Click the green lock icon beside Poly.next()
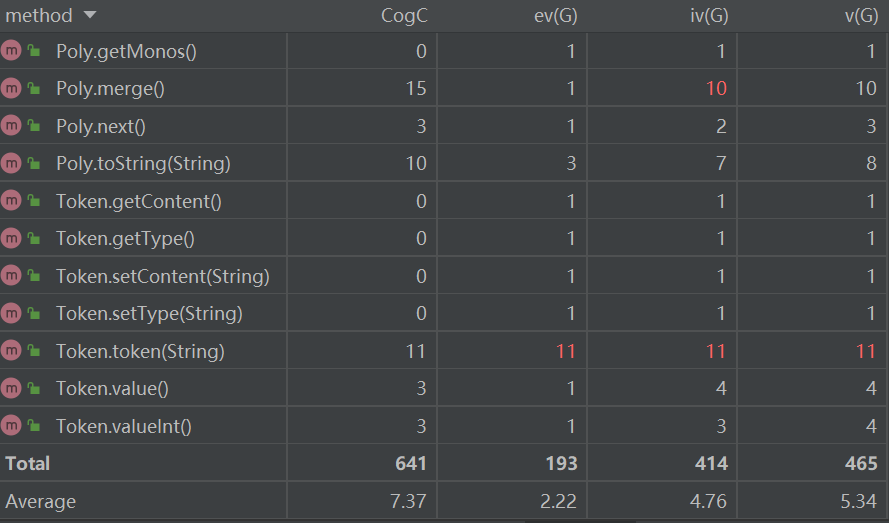Image resolution: width=889 pixels, height=523 pixels. click(x=34, y=126)
